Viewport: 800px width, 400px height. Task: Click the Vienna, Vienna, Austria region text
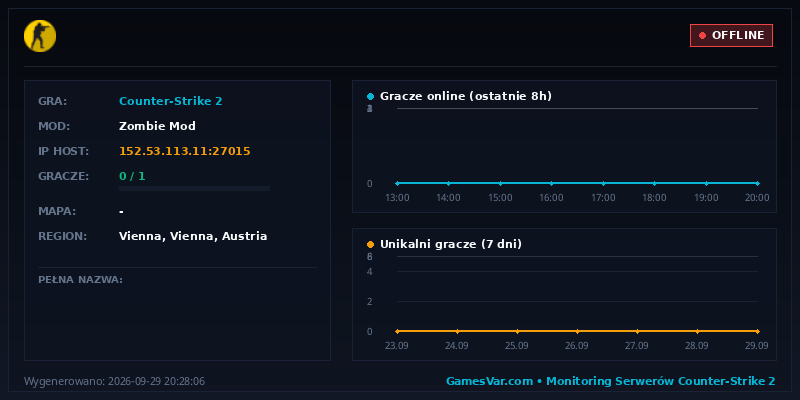coord(193,236)
